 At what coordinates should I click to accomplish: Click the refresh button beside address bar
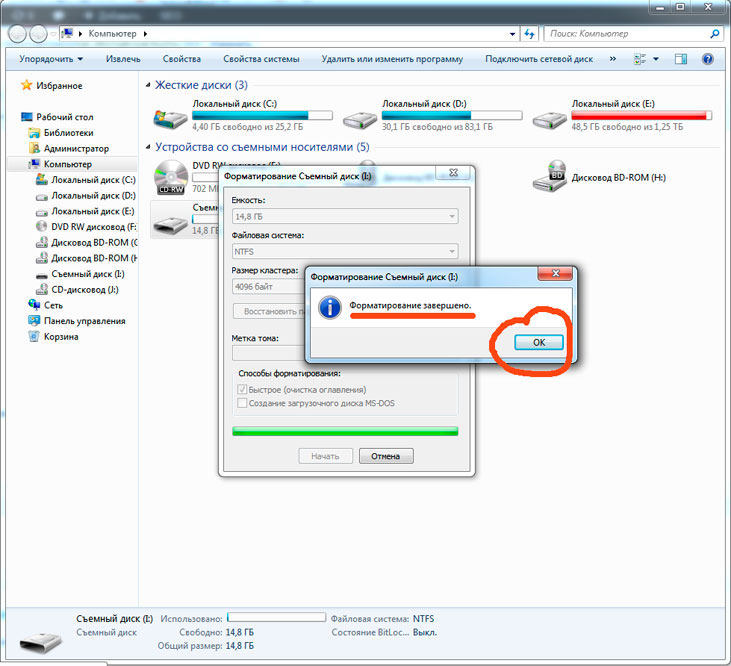[x=529, y=34]
